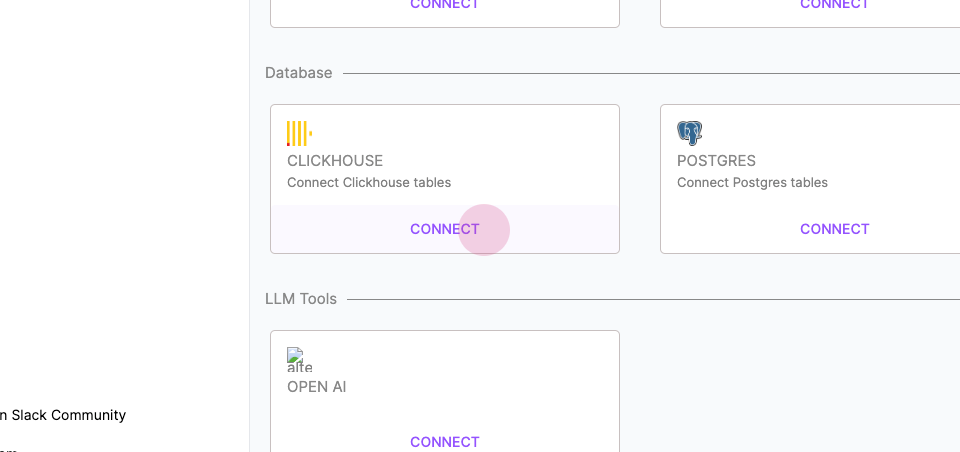Click the broken Open AI image icon
The image size is (960, 452).
click(x=299, y=360)
